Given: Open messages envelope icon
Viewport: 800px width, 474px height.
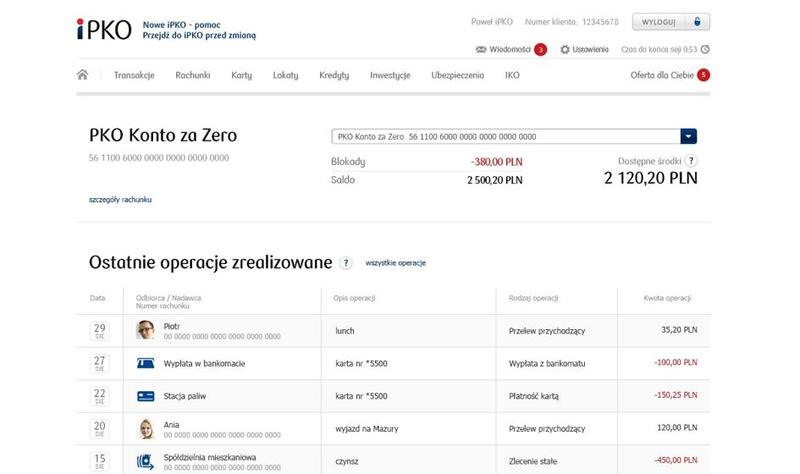Looking at the screenshot, I should [x=481, y=49].
